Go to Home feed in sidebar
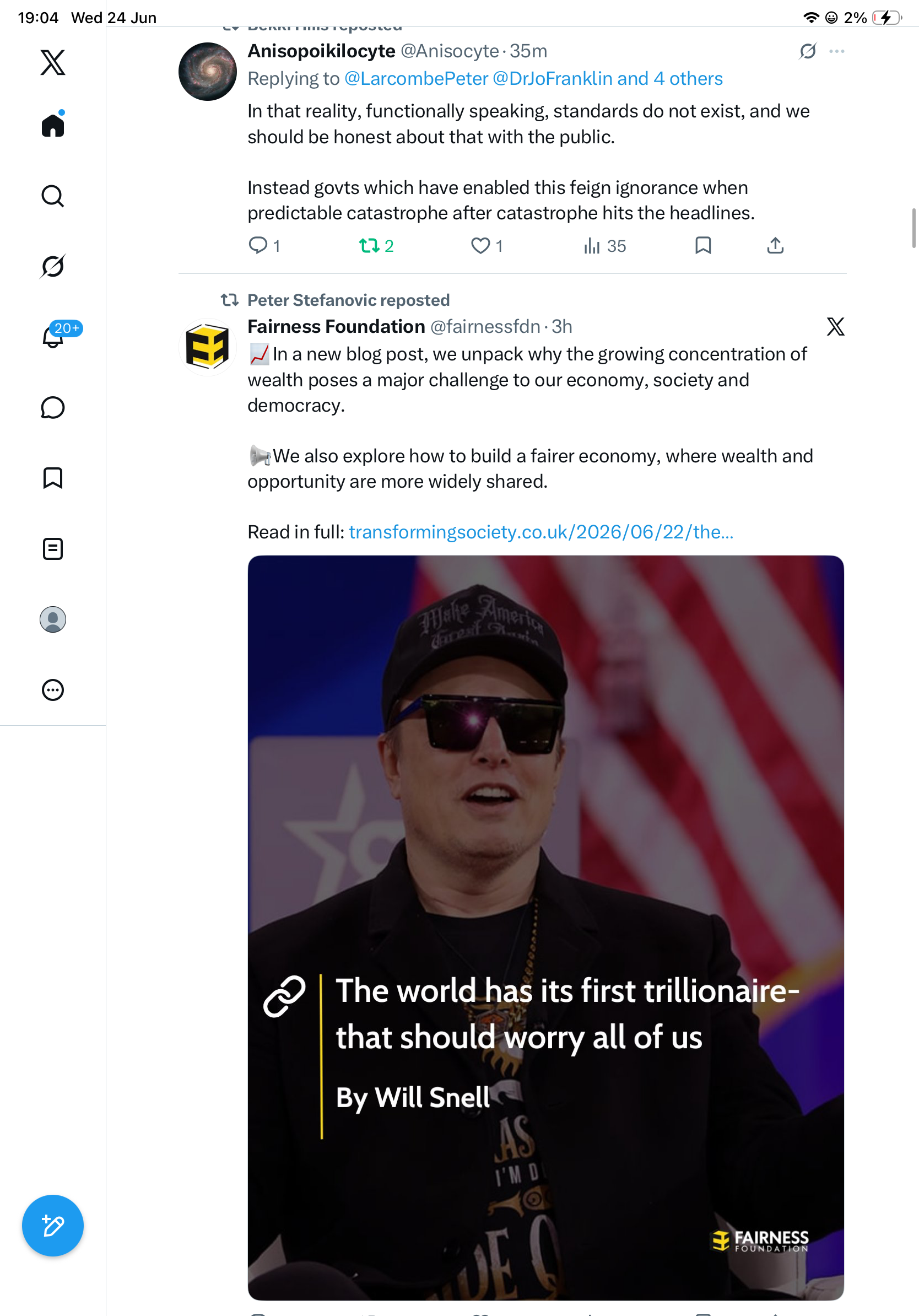This screenshot has width=919, height=1316. (53, 125)
